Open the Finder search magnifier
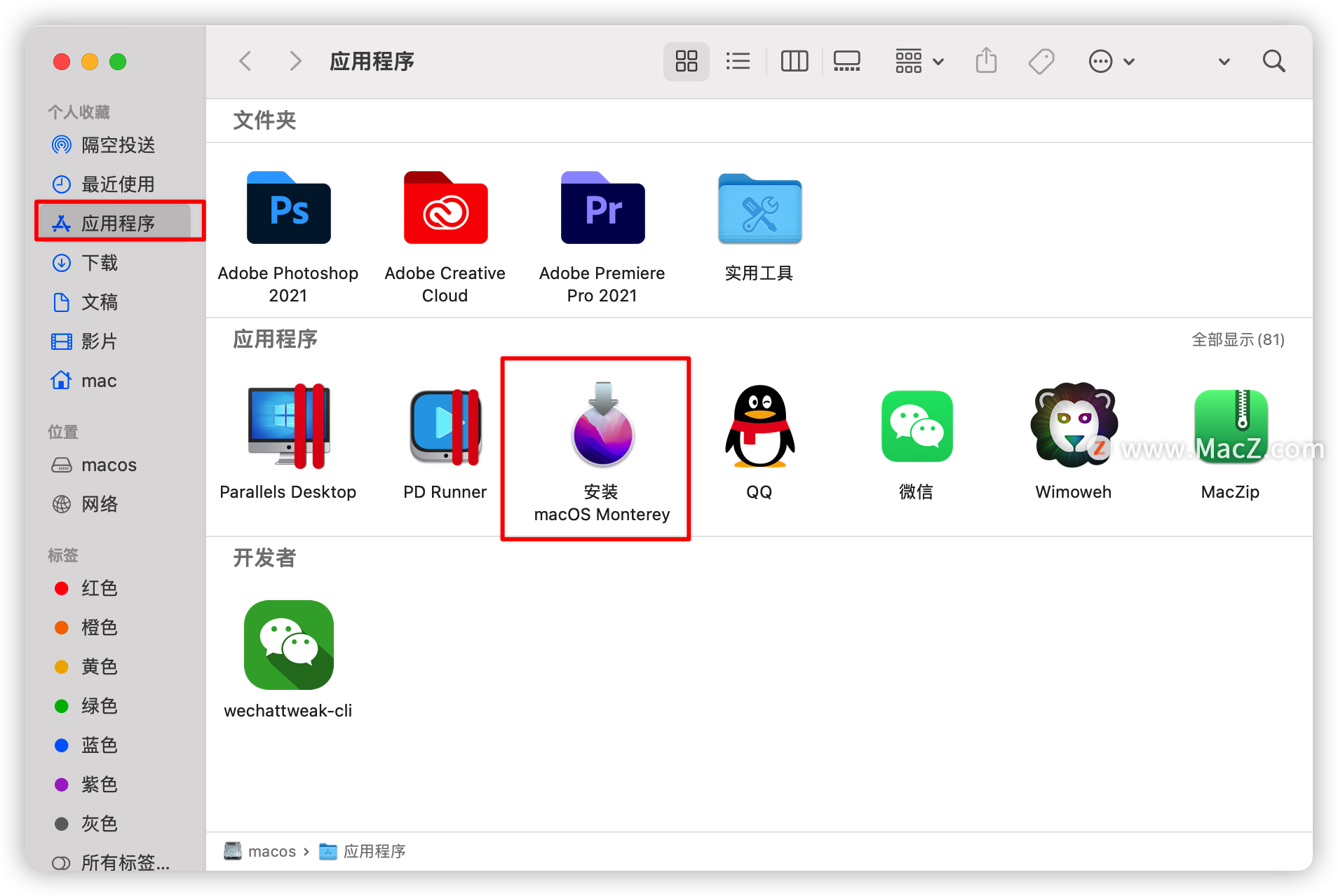Viewport: 1338px width, 896px height. click(1273, 61)
